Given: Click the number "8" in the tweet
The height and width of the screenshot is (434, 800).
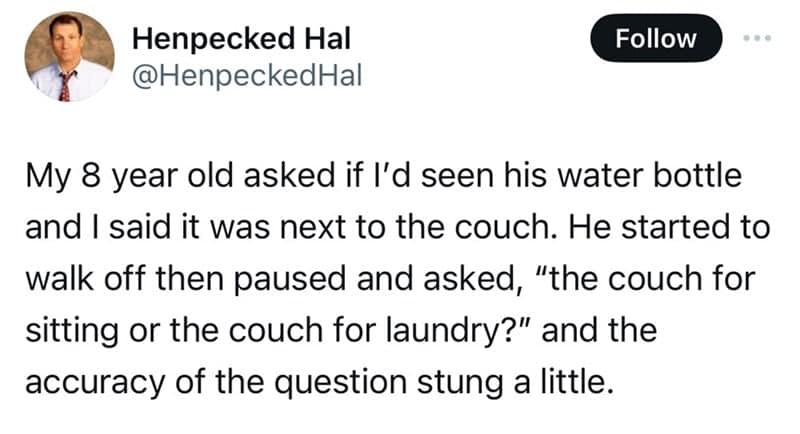Looking at the screenshot, I should pyautogui.click(x=90, y=176).
